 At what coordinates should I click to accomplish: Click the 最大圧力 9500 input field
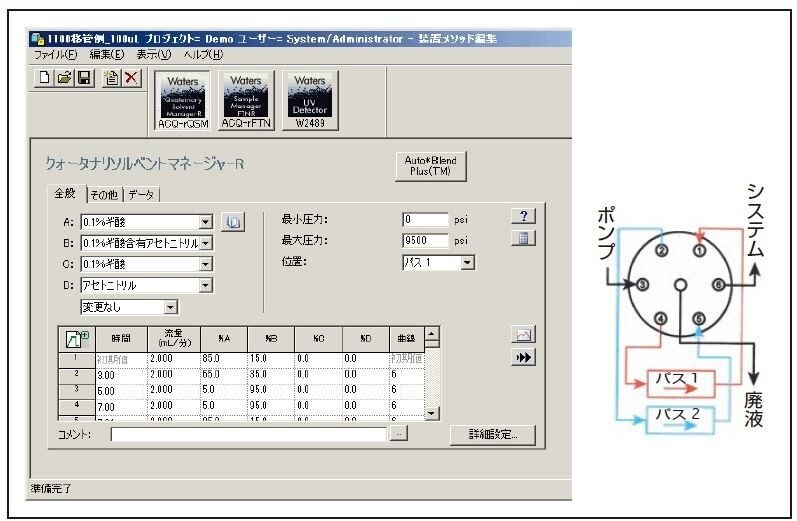click(x=425, y=240)
